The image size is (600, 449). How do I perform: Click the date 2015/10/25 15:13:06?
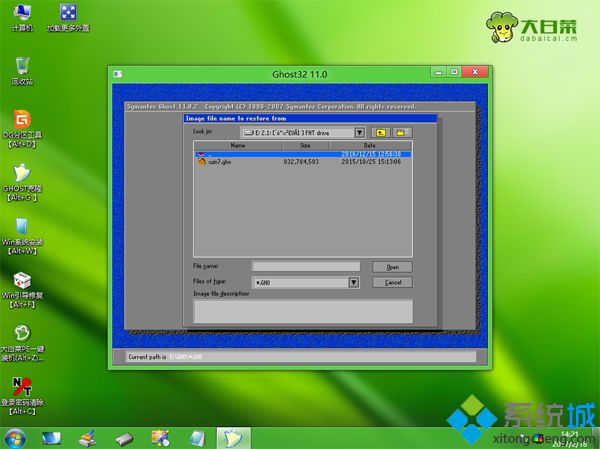tap(371, 162)
